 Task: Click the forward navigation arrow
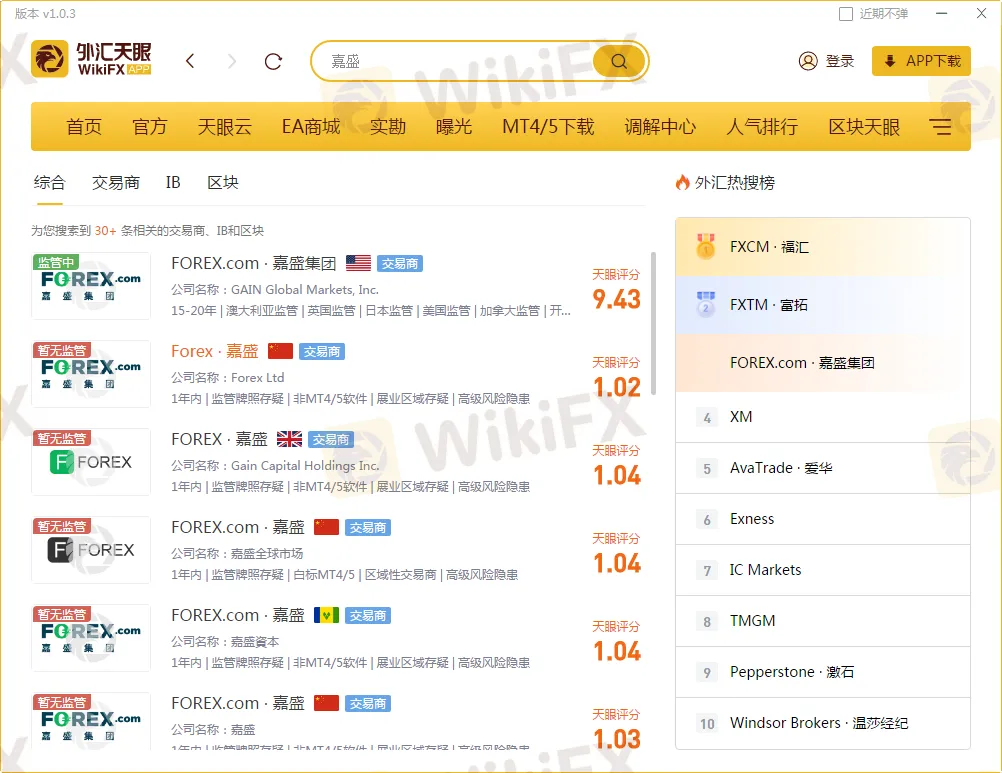coord(231,60)
